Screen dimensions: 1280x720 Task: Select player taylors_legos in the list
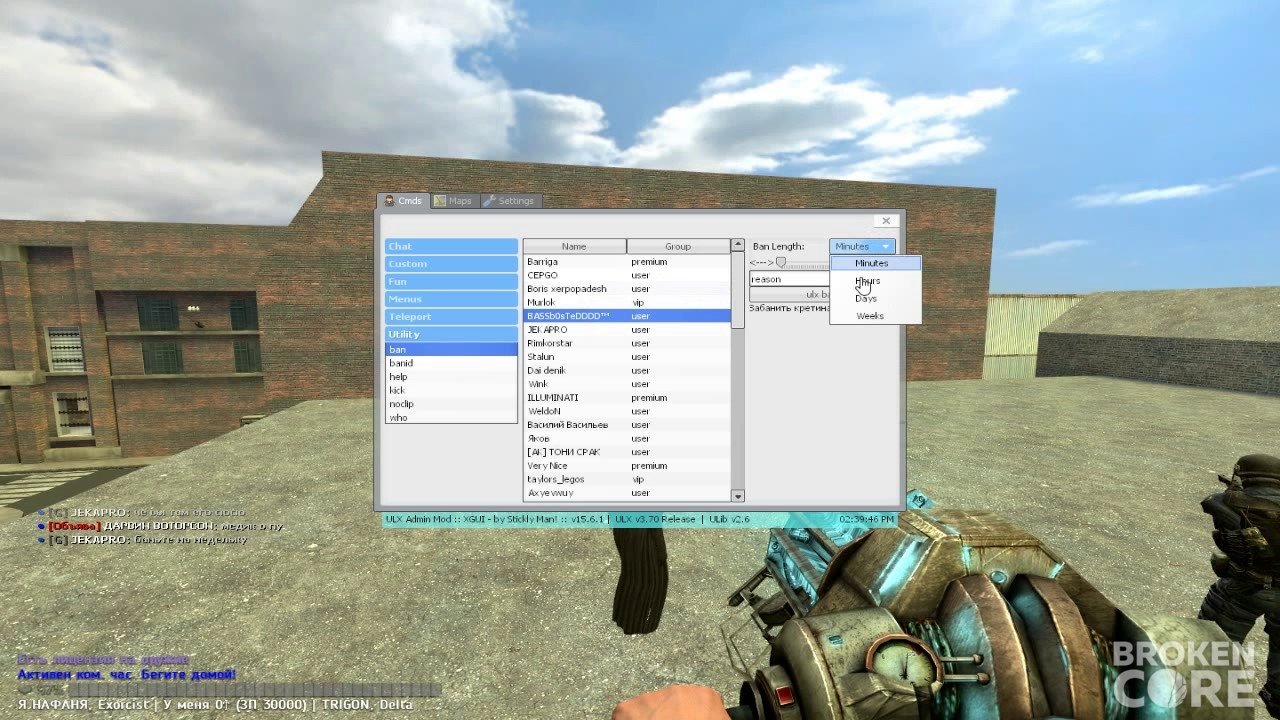[627, 479]
